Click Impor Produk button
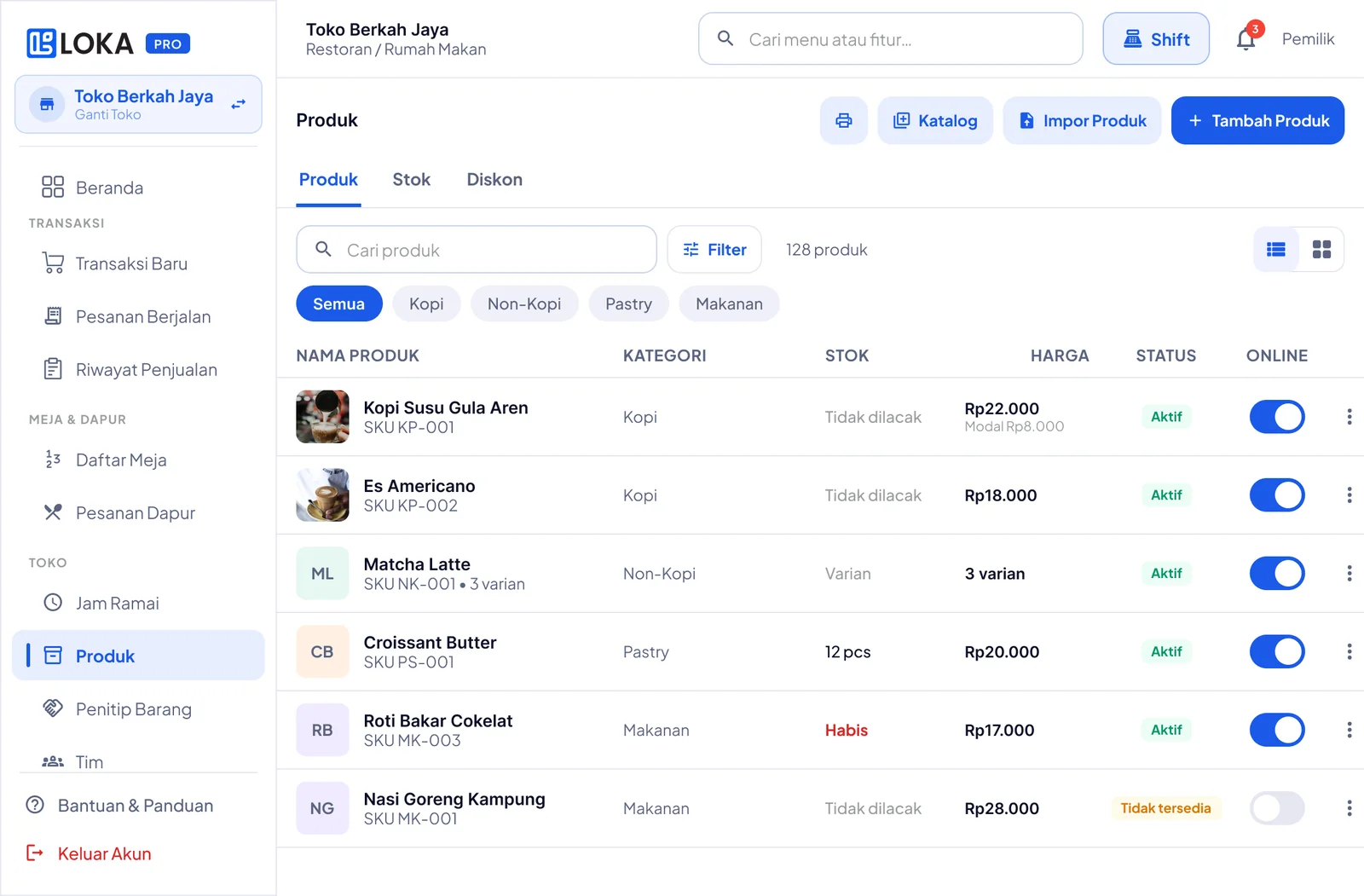1364x896 pixels. (1082, 120)
